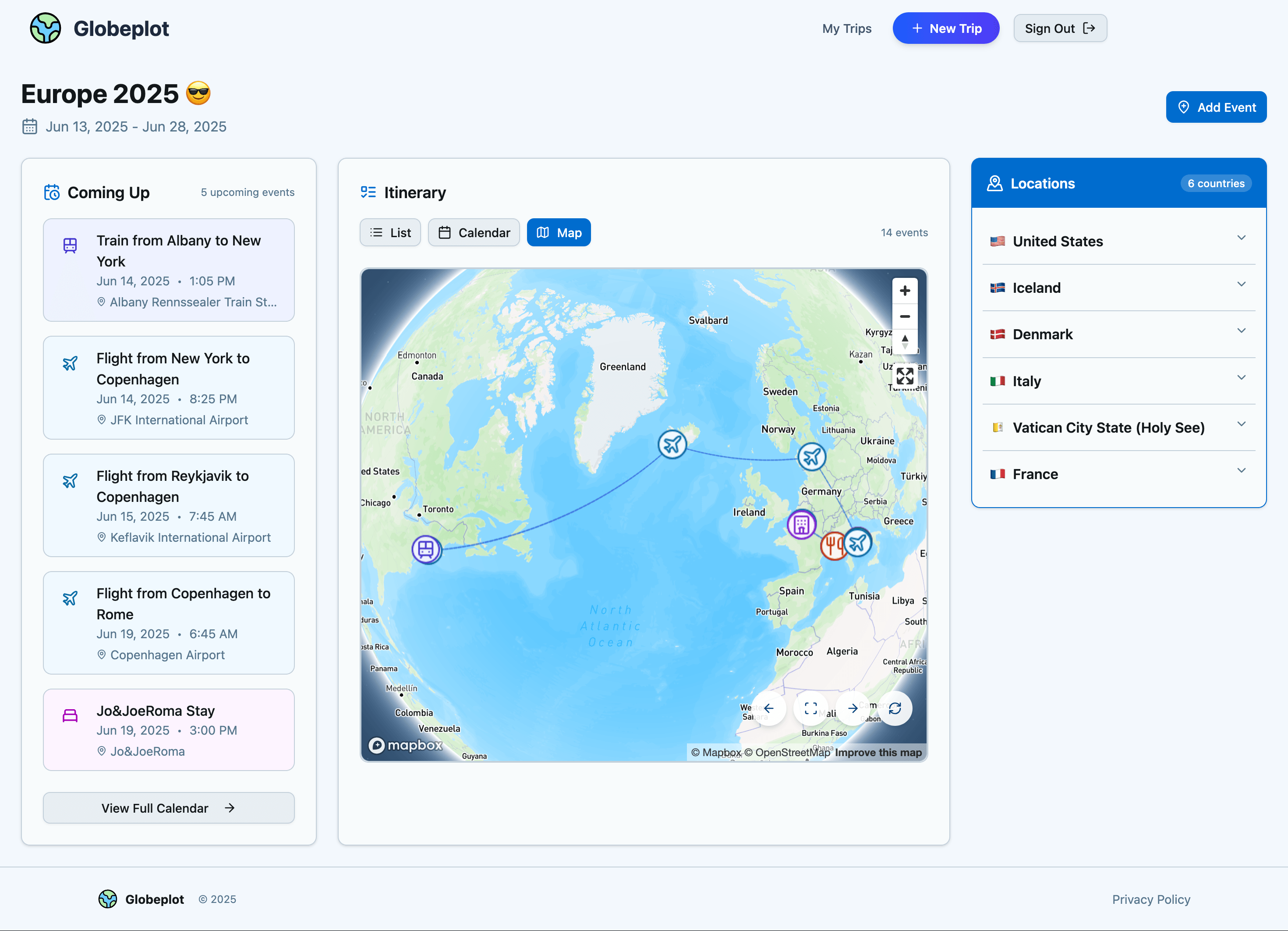The width and height of the screenshot is (1288, 931).
Task: Click the train marker near New York
Action: [x=426, y=549]
